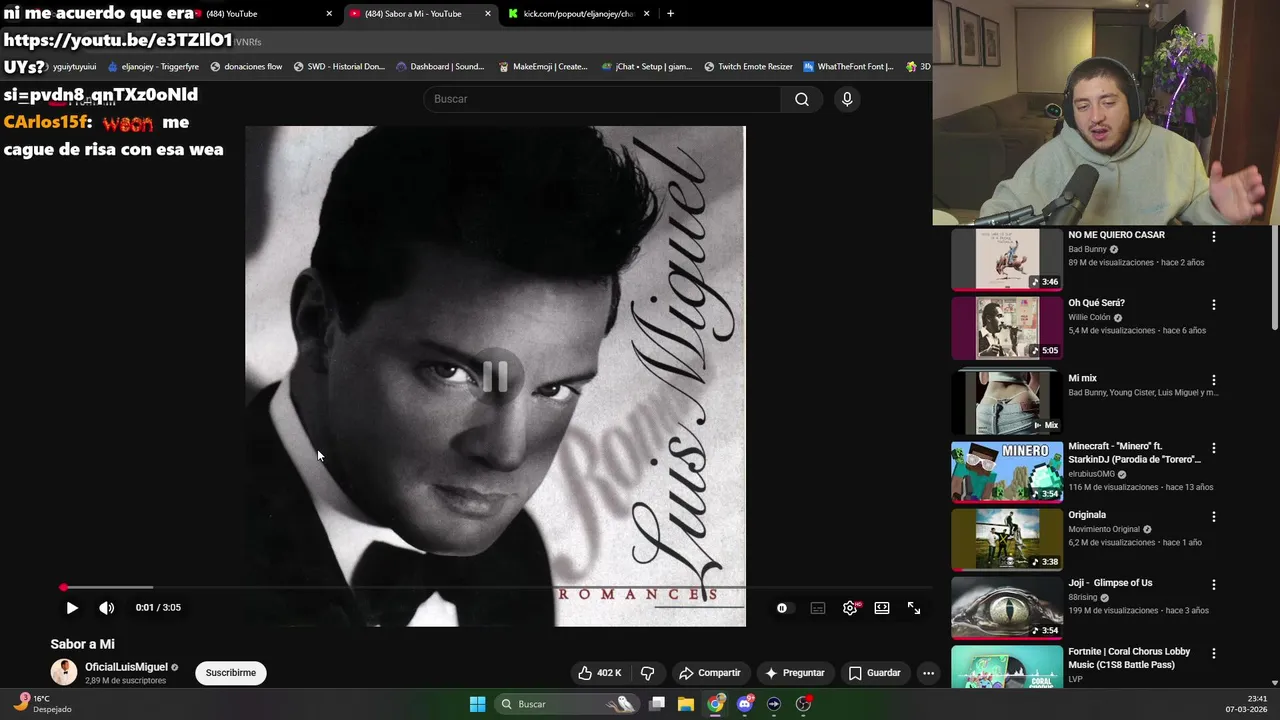Open more actions three-dot menu below video
Screen dimensions: 1280x720
coord(928,673)
